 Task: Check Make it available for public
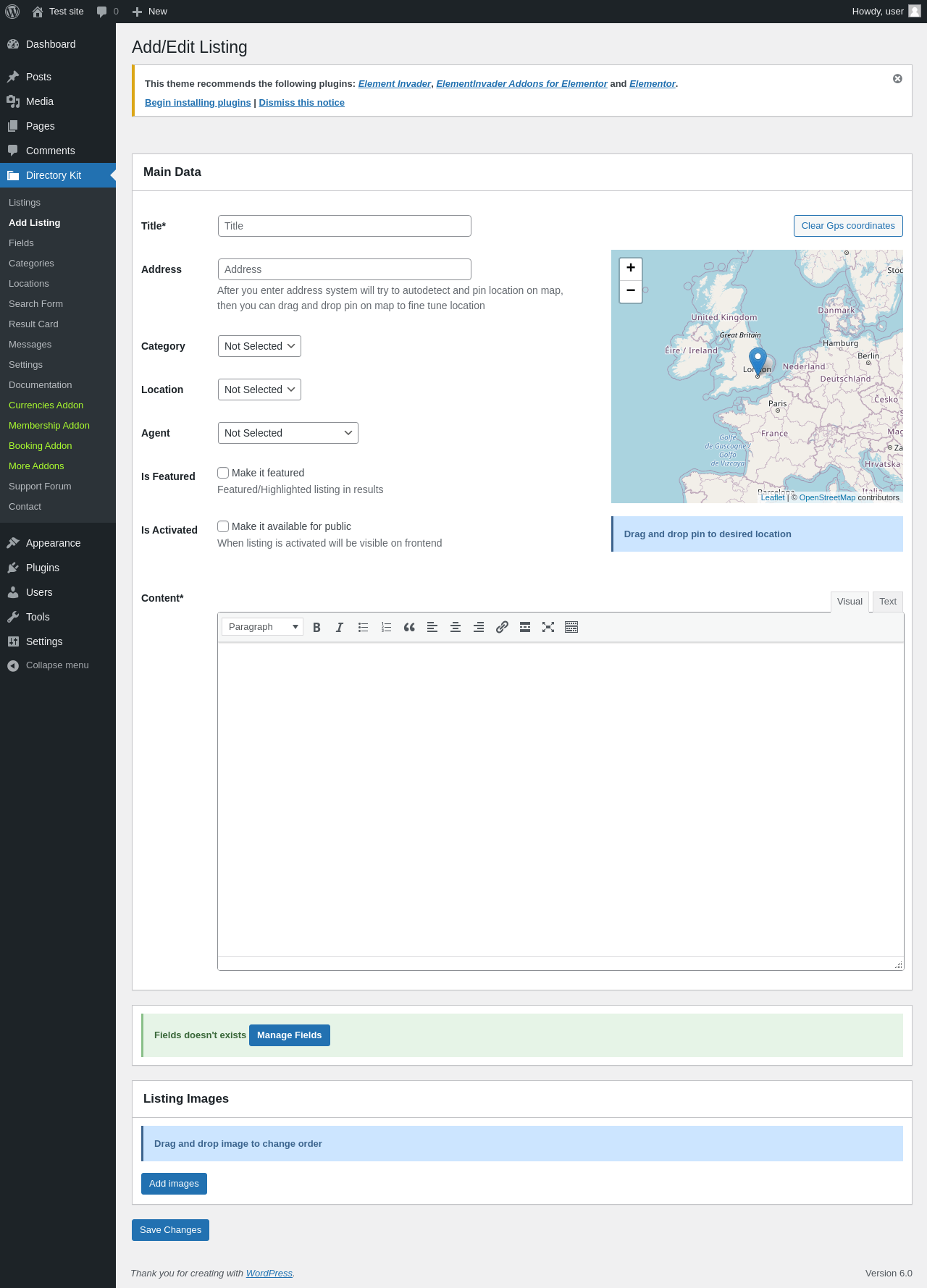pyautogui.click(x=224, y=526)
